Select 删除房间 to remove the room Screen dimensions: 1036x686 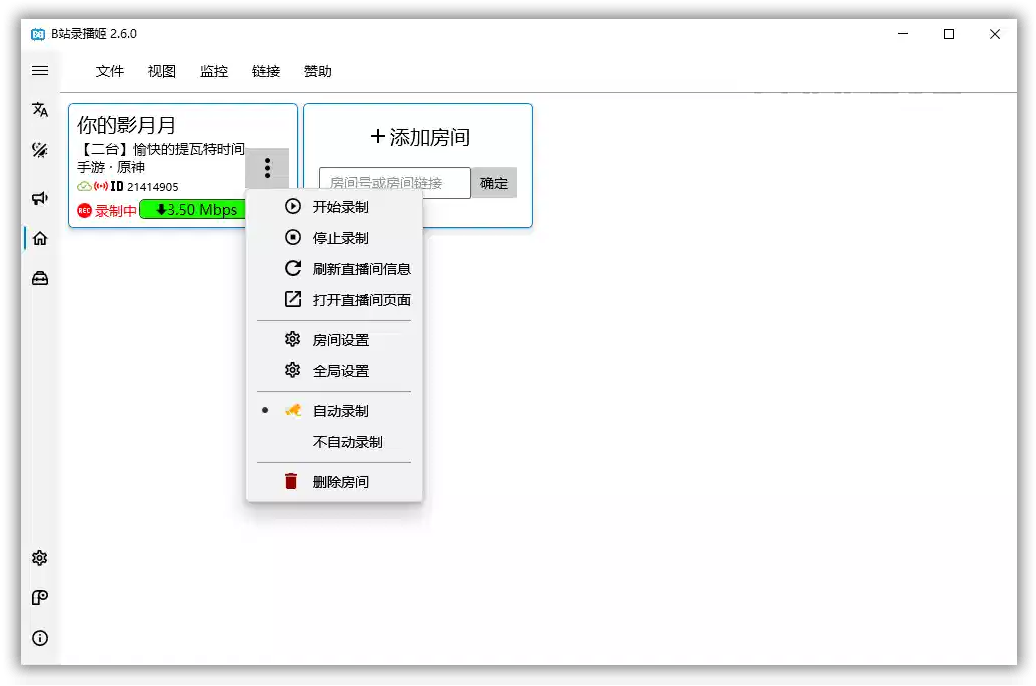340,481
